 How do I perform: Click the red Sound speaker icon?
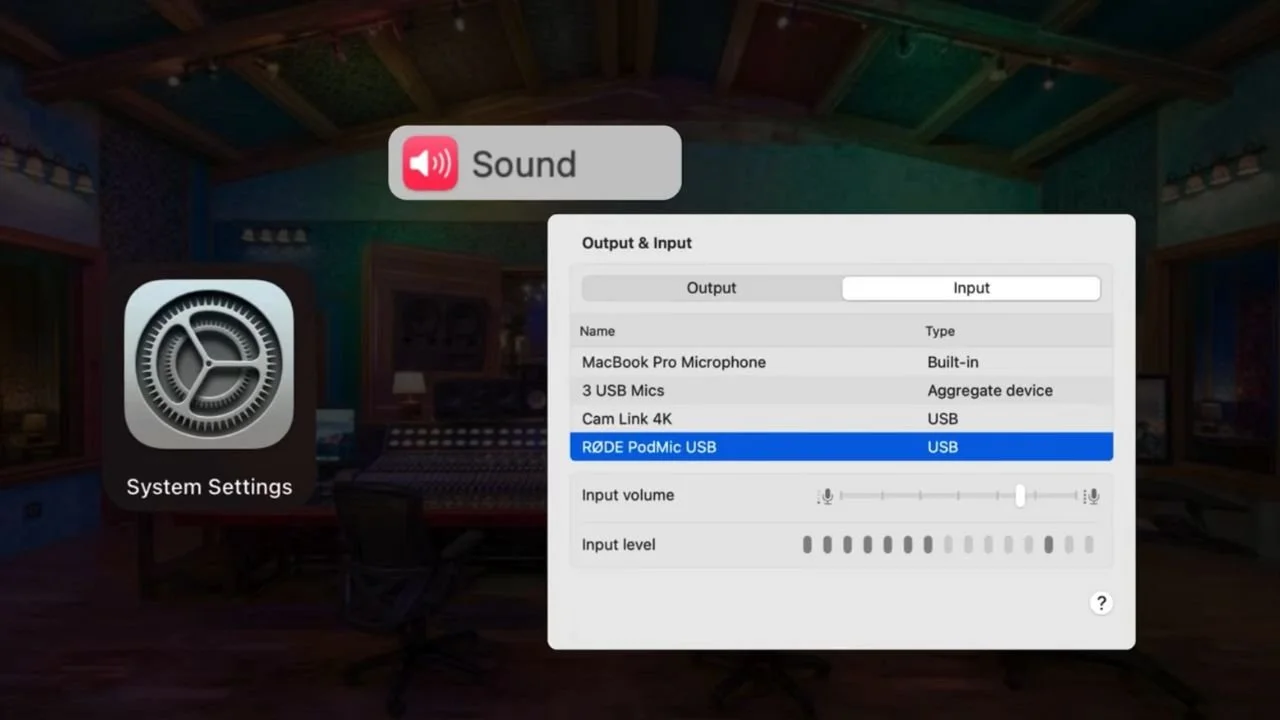point(430,163)
